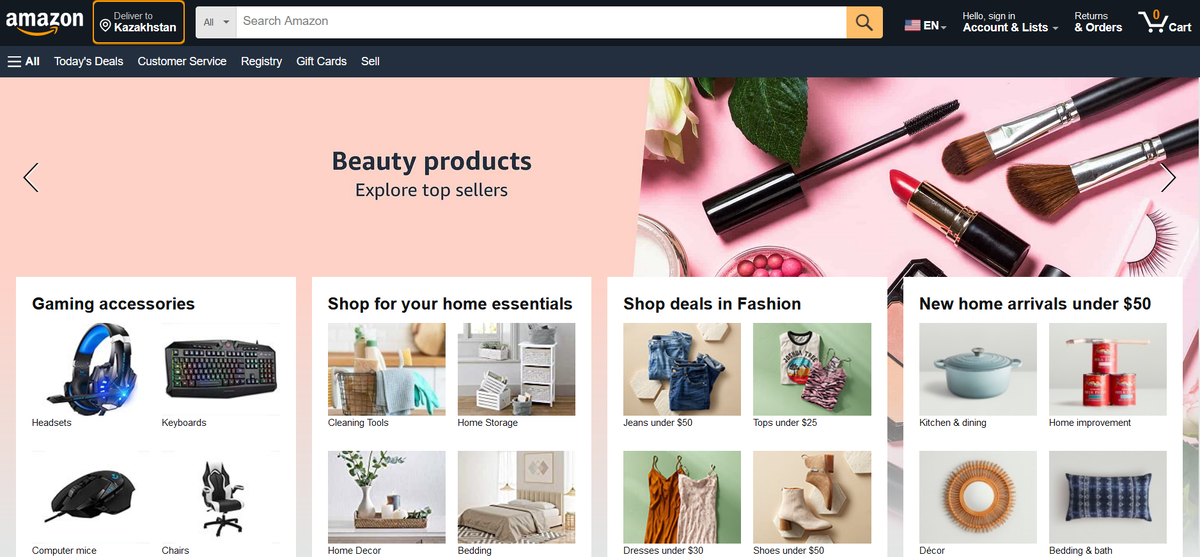Open the Keyboards product image
The height and width of the screenshot is (557, 1200).
tap(221, 369)
